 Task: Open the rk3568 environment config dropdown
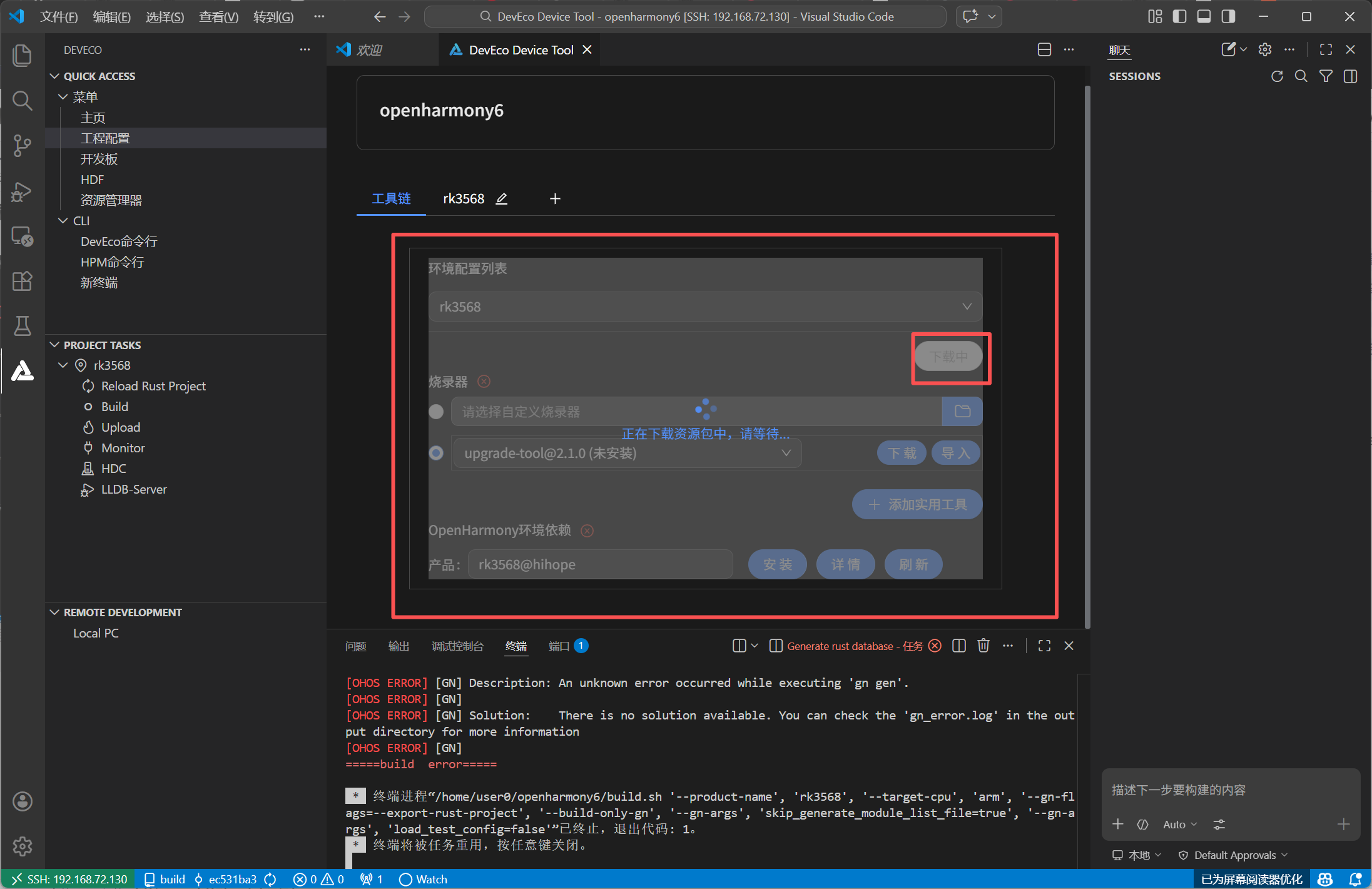705,307
